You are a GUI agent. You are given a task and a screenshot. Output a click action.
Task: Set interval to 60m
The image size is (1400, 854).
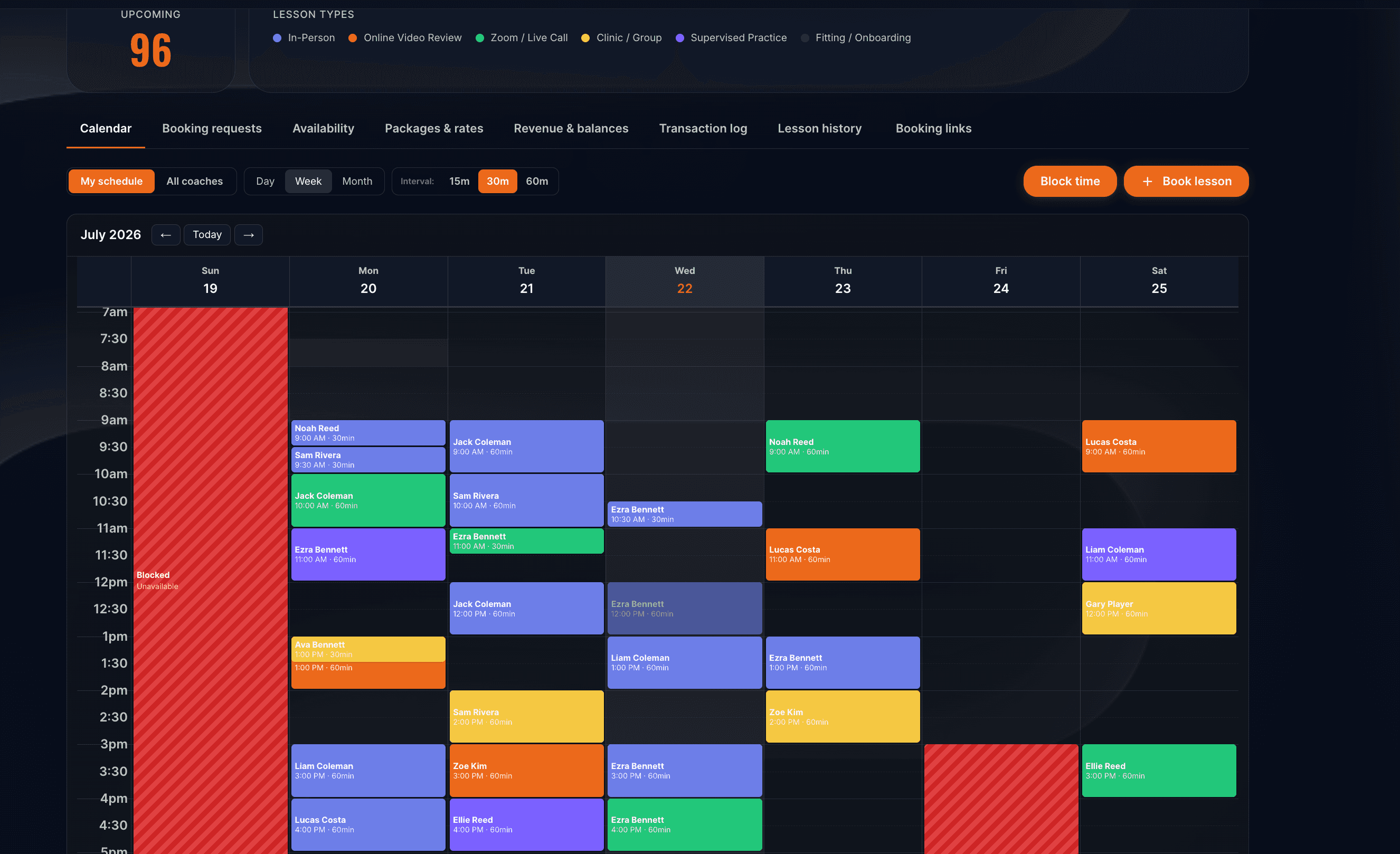[536, 181]
